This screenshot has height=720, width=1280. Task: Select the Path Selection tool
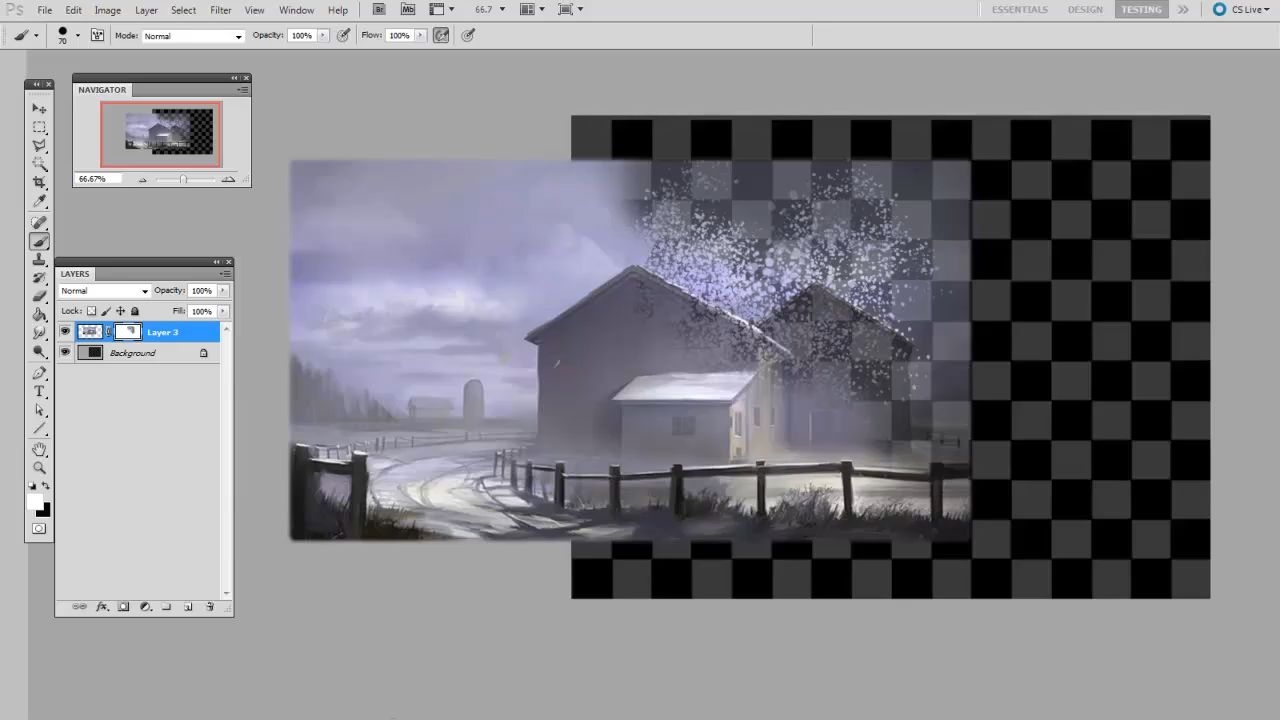[x=39, y=410]
